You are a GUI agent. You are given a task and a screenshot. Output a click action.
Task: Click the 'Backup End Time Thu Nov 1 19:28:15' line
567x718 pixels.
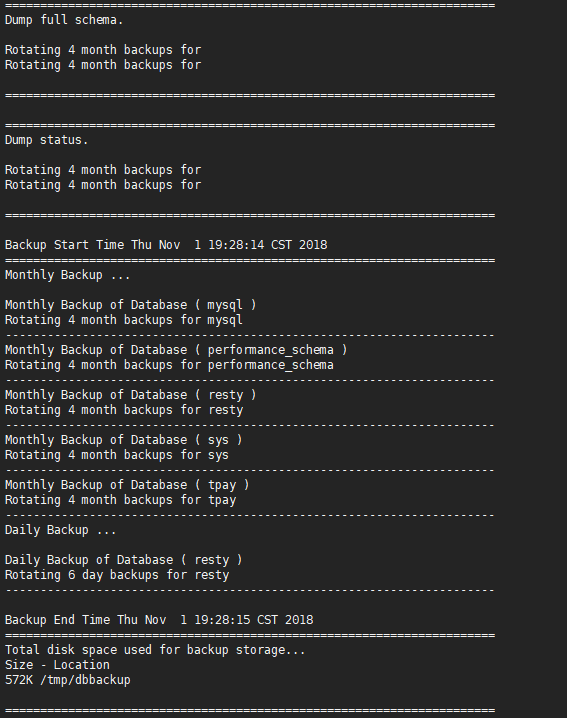point(159,620)
